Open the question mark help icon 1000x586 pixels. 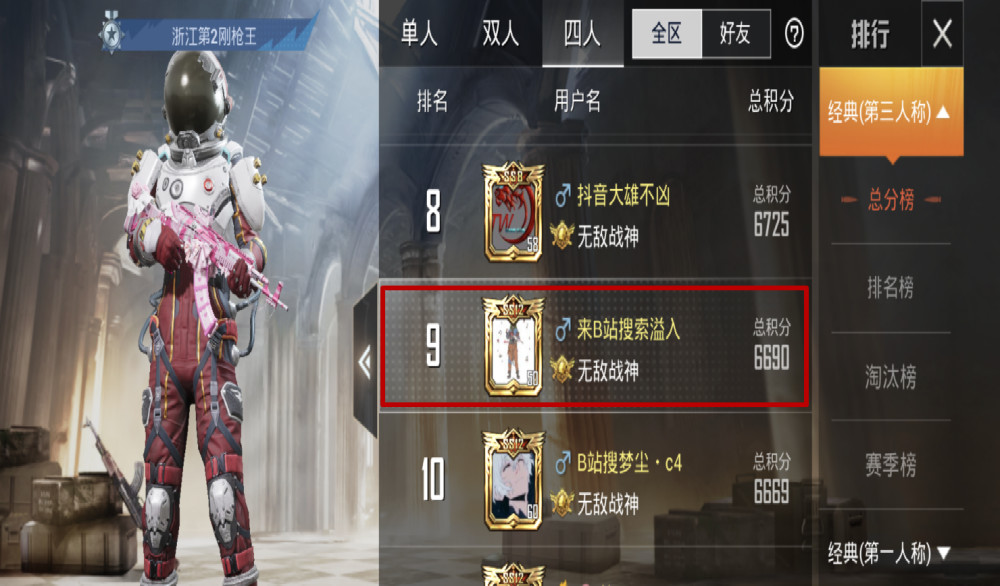[x=794, y=34]
